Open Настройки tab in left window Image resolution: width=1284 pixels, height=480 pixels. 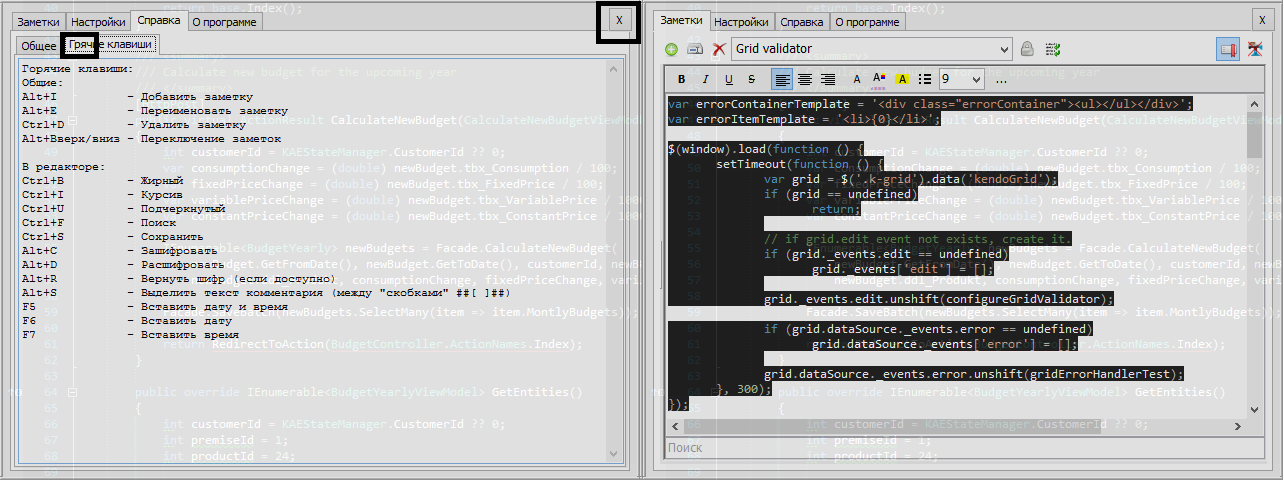pyautogui.click(x=98, y=21)
